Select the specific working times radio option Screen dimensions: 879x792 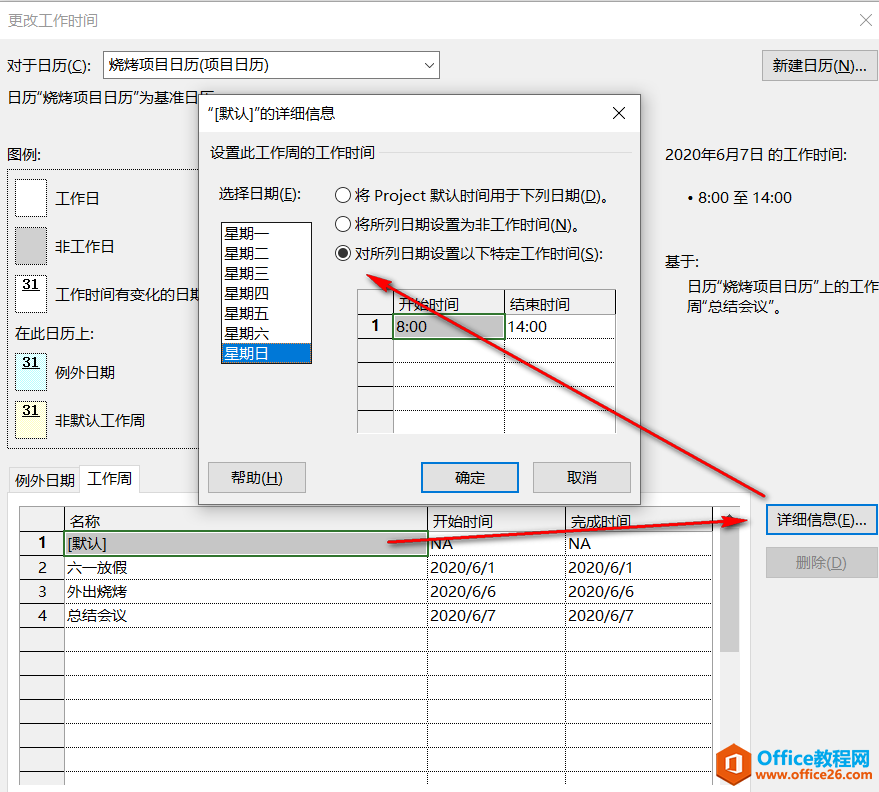tap(343, 254)
